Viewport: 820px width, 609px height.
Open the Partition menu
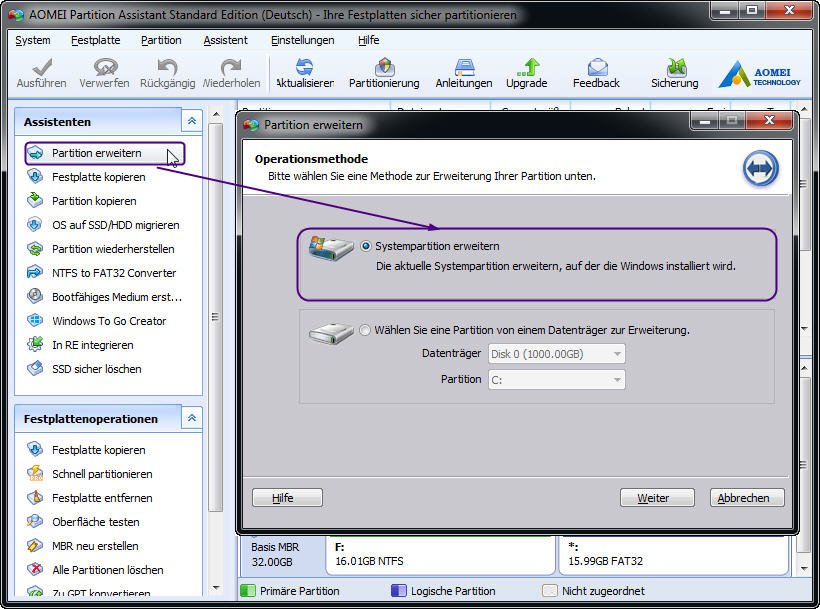pos(161,40)
